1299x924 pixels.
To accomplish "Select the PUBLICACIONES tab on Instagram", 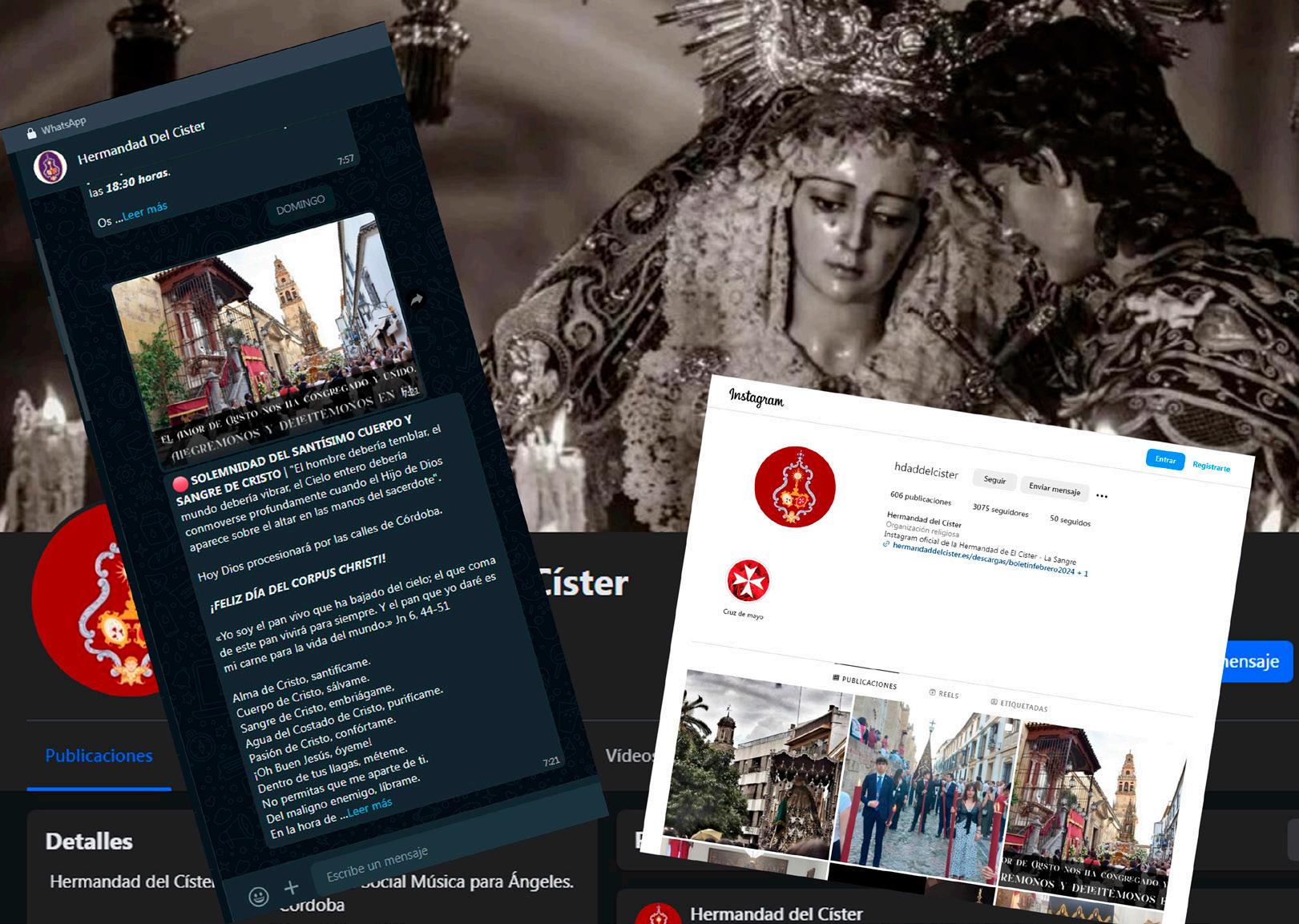I will 865,682.
